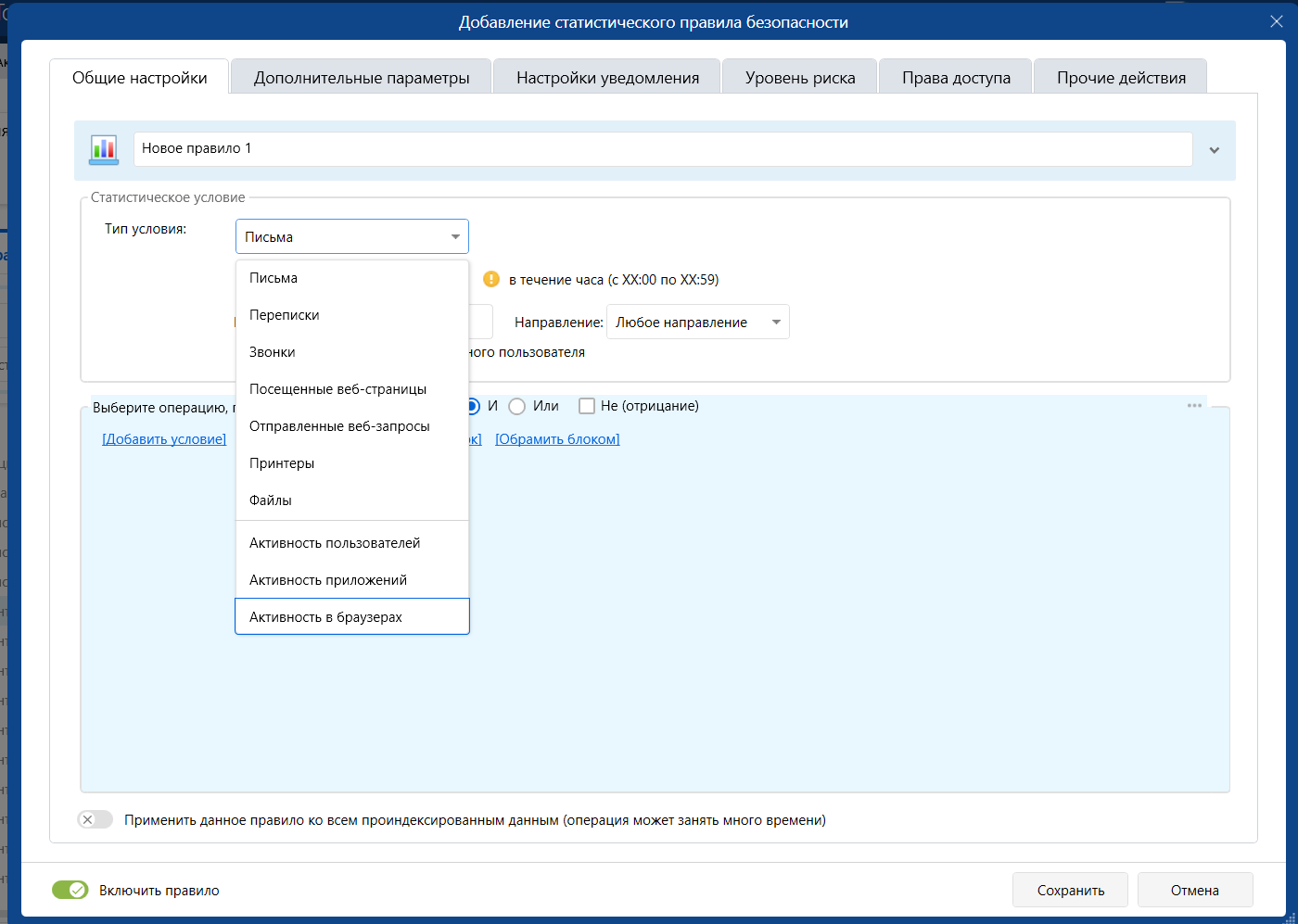The width and height of the screenshot is (1298, 924).
Task: Check the Не (отрицание) checkbox
Action: (x=587, y=406)
